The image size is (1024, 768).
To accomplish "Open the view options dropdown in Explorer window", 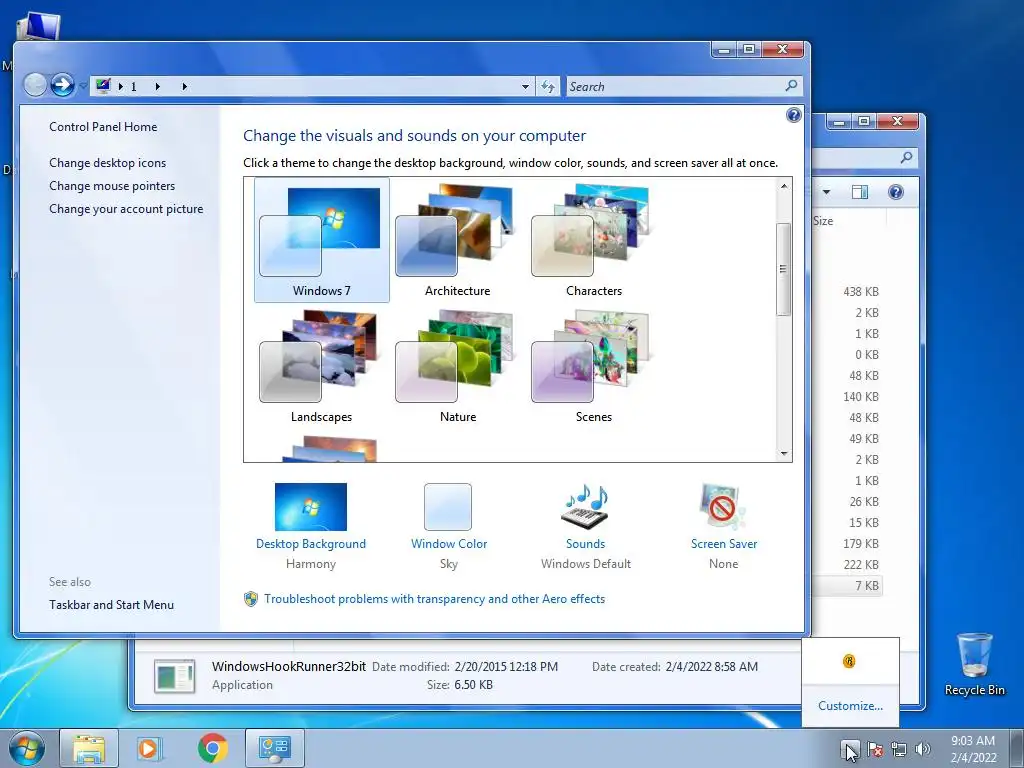I will pyautogui.click(x=826, y=192).
